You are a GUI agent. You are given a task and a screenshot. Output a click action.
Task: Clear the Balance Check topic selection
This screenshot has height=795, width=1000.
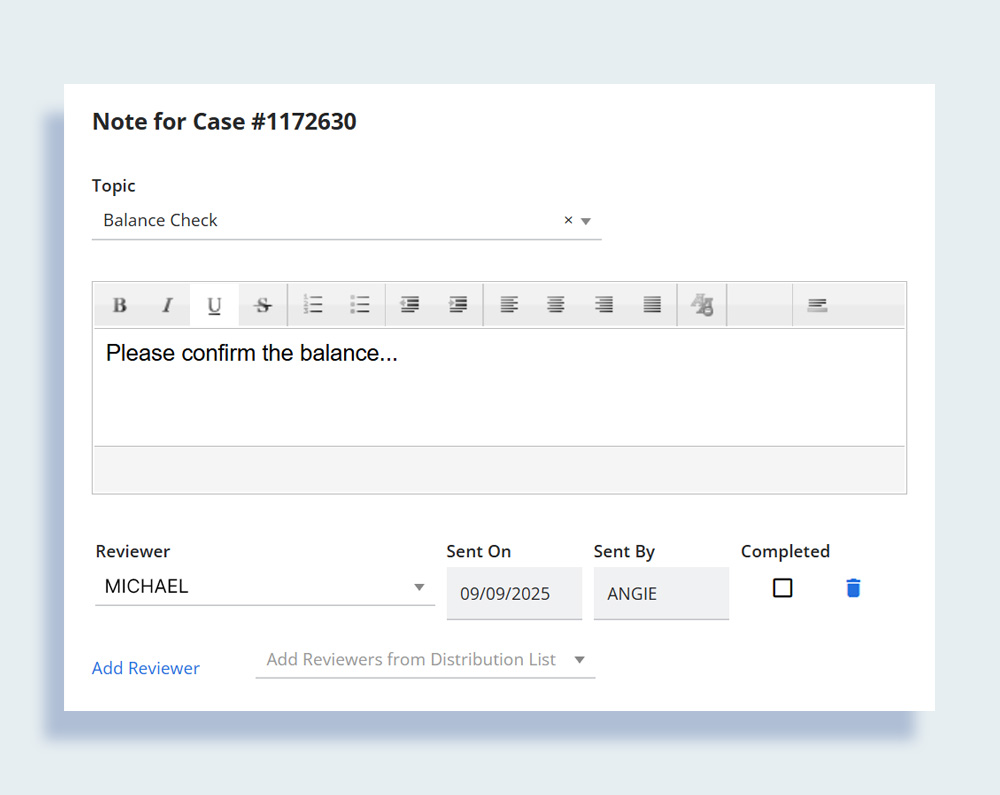pos(568,220)
